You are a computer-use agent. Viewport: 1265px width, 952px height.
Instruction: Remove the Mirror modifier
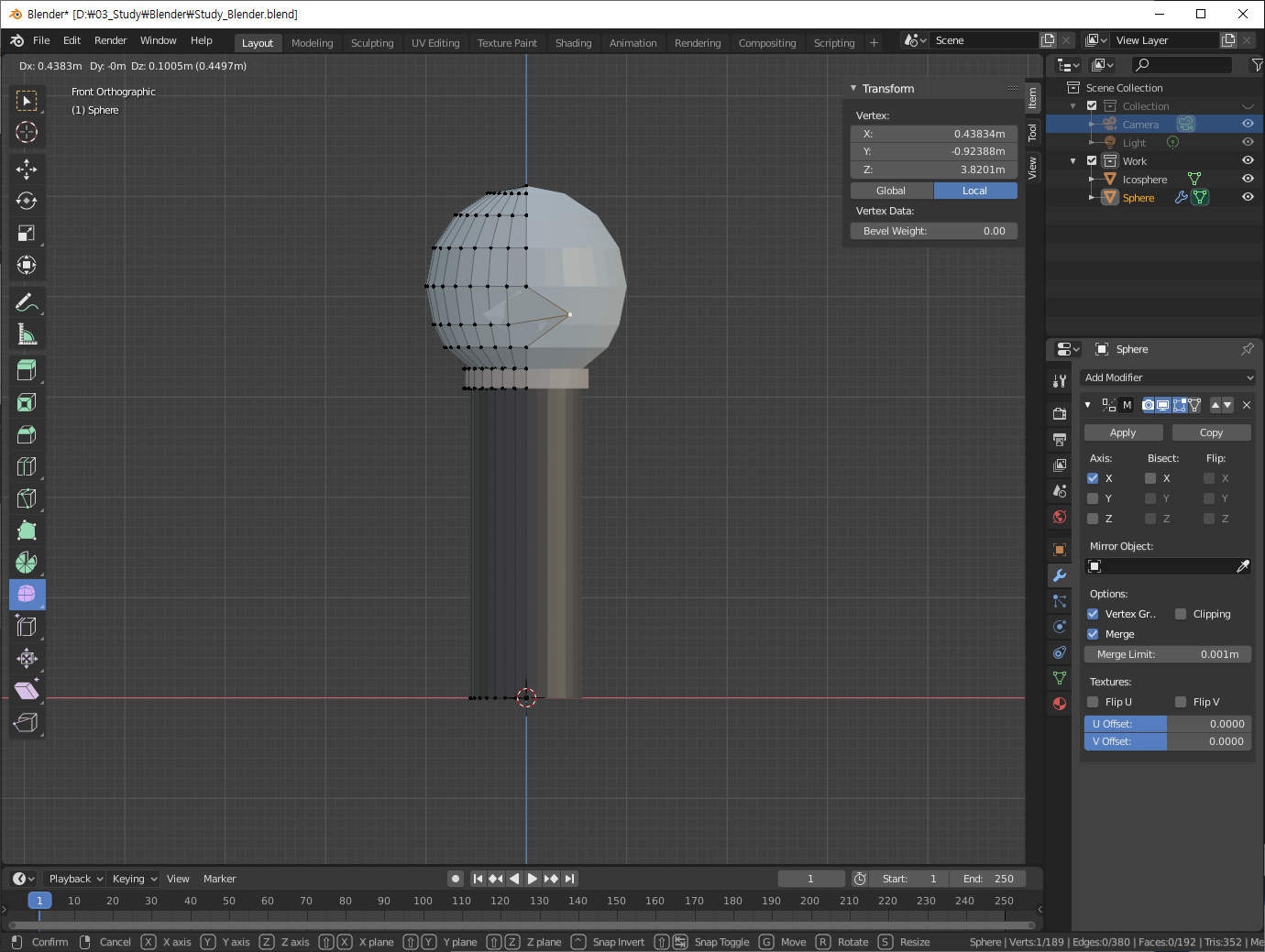tap(1247, 405)
